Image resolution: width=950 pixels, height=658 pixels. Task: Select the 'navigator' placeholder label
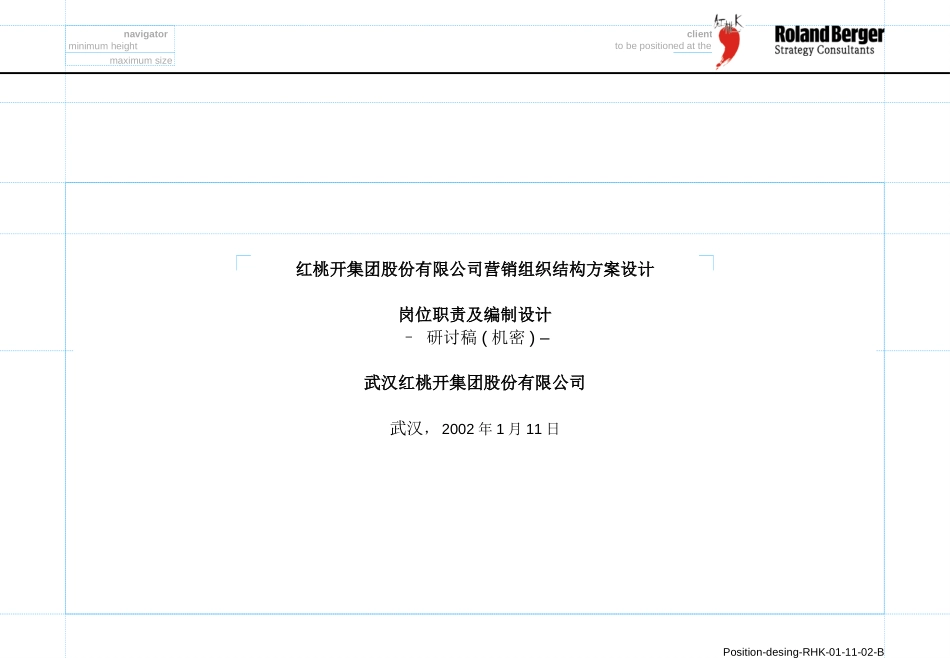point(145,34)
